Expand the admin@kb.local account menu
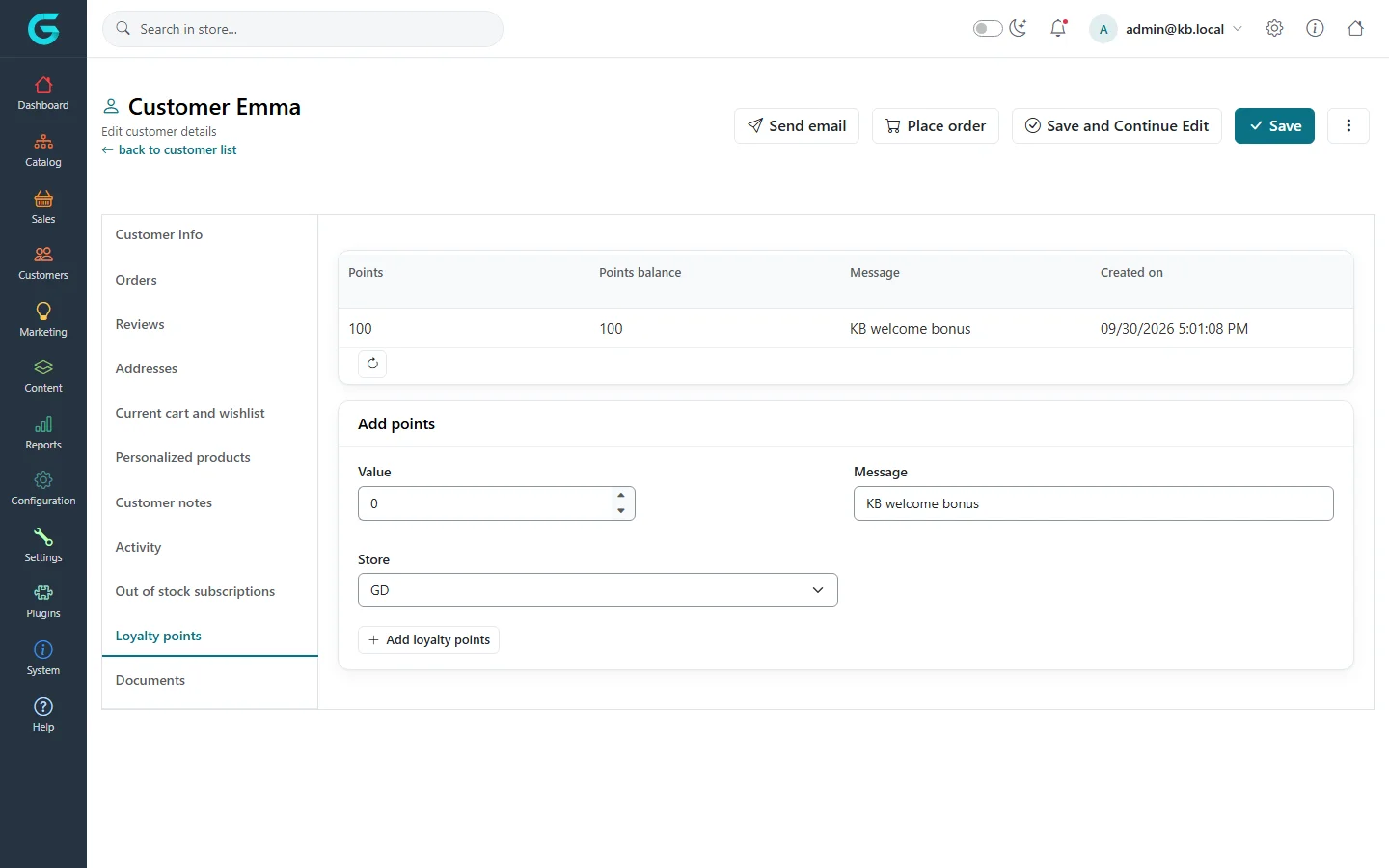This screenshot has height=868, width=1389. [1166, 29]
